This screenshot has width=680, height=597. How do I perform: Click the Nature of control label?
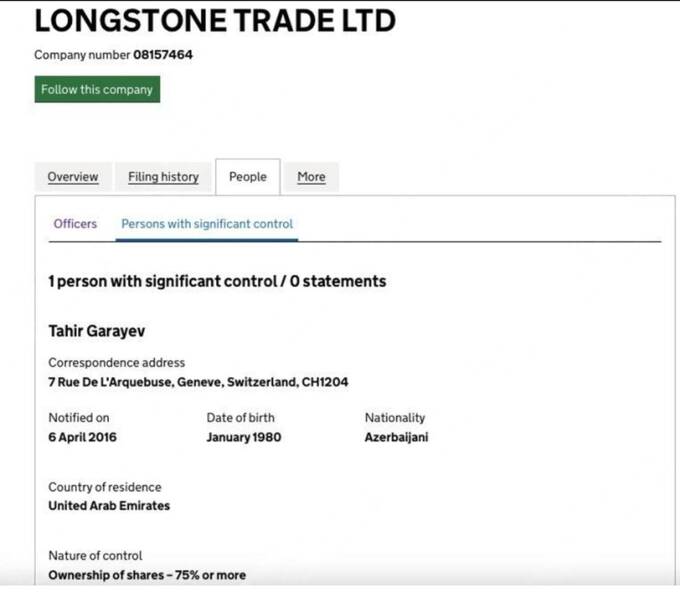coord(95,555)
